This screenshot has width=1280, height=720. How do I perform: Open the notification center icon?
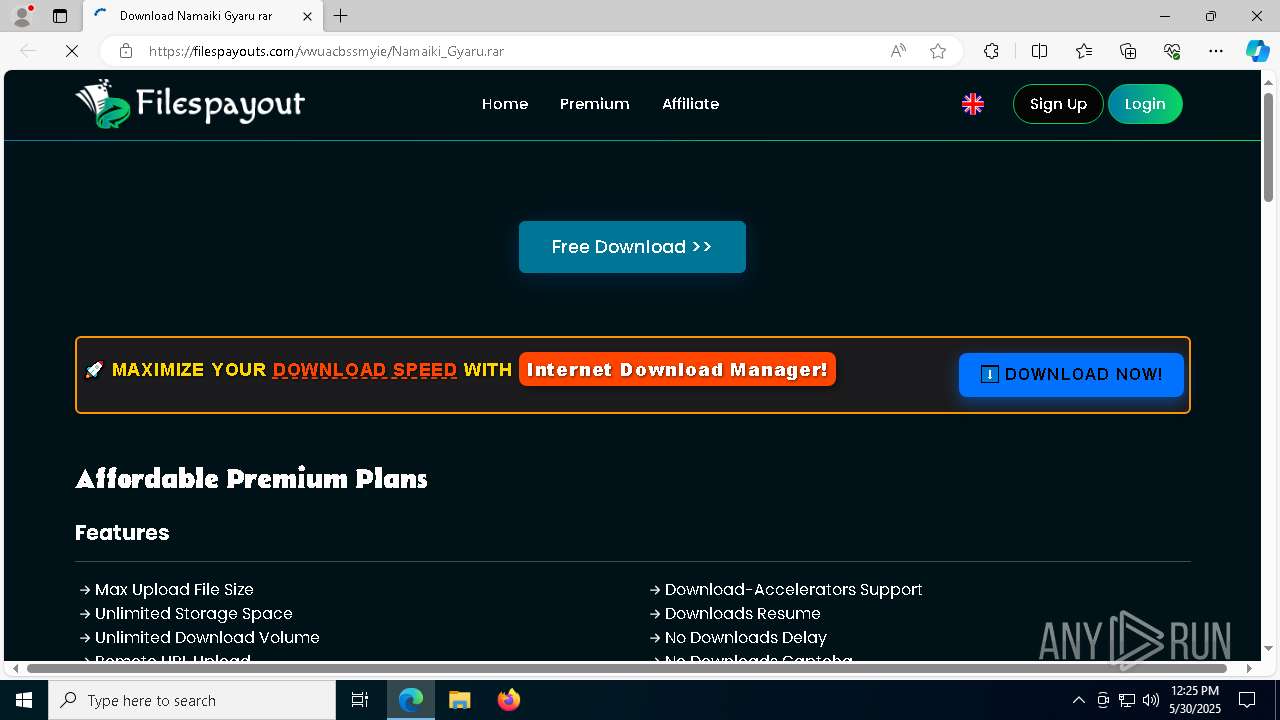[x=1247, y=700]
